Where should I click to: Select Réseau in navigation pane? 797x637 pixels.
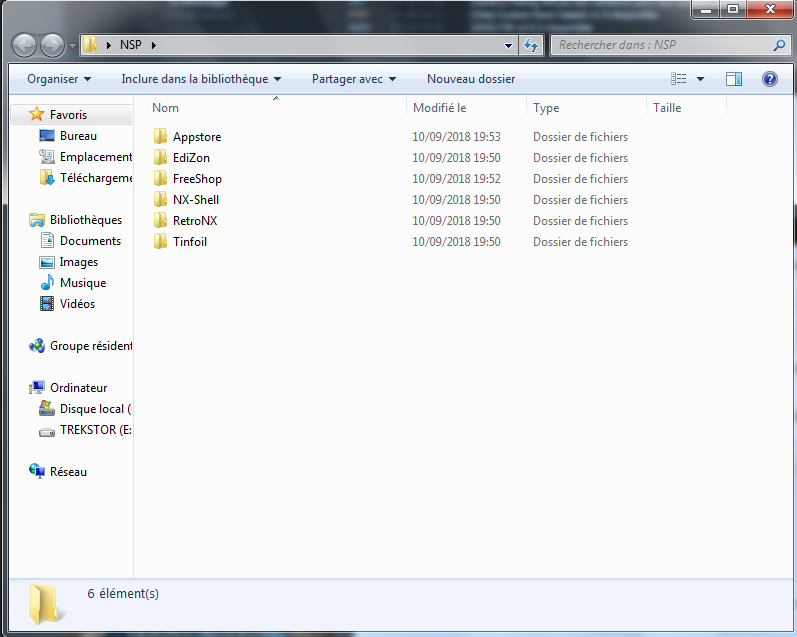click(x=68, y=472)
